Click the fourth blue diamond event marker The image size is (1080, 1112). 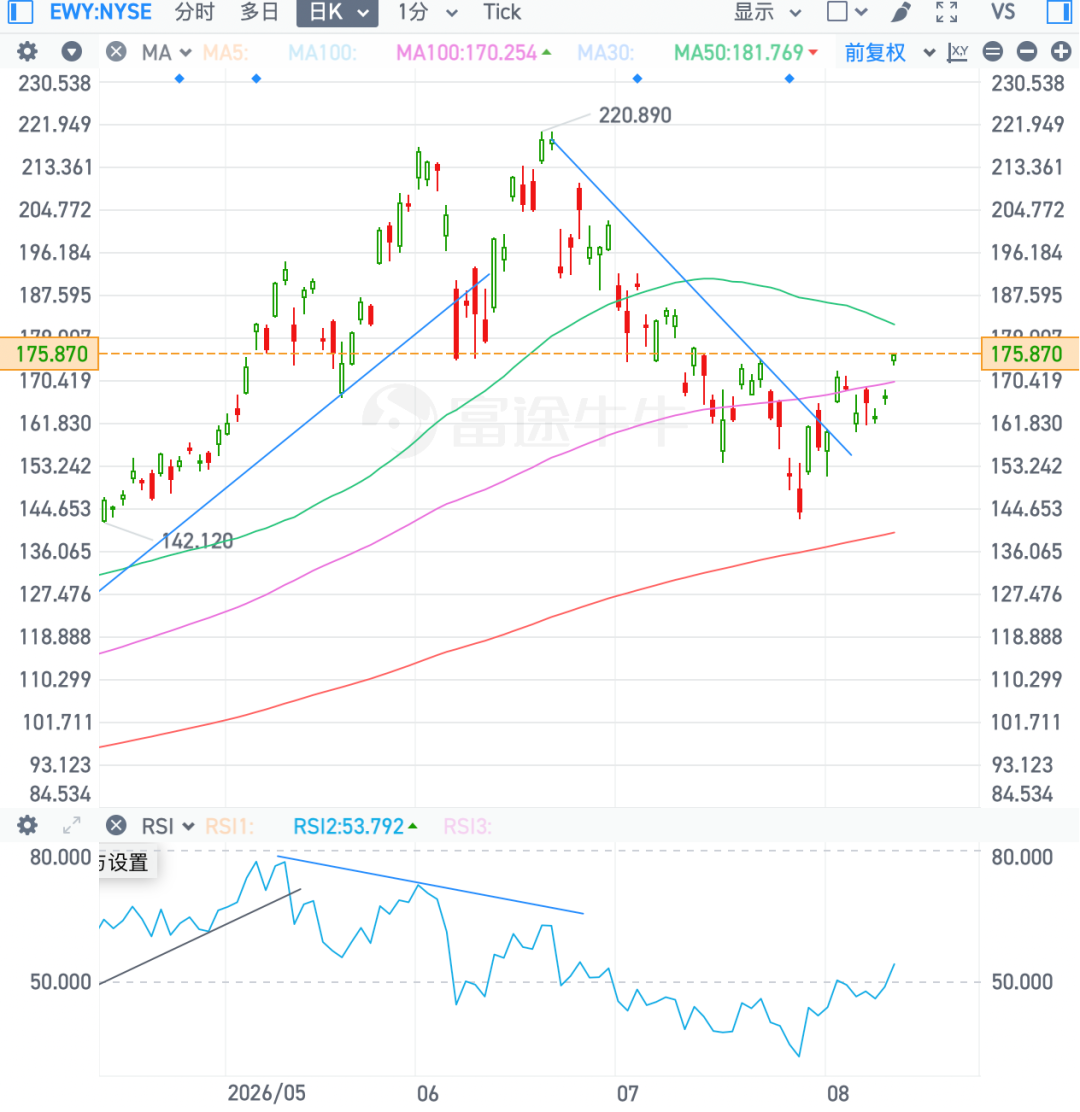pyautogui.click(x=789, y=79)
